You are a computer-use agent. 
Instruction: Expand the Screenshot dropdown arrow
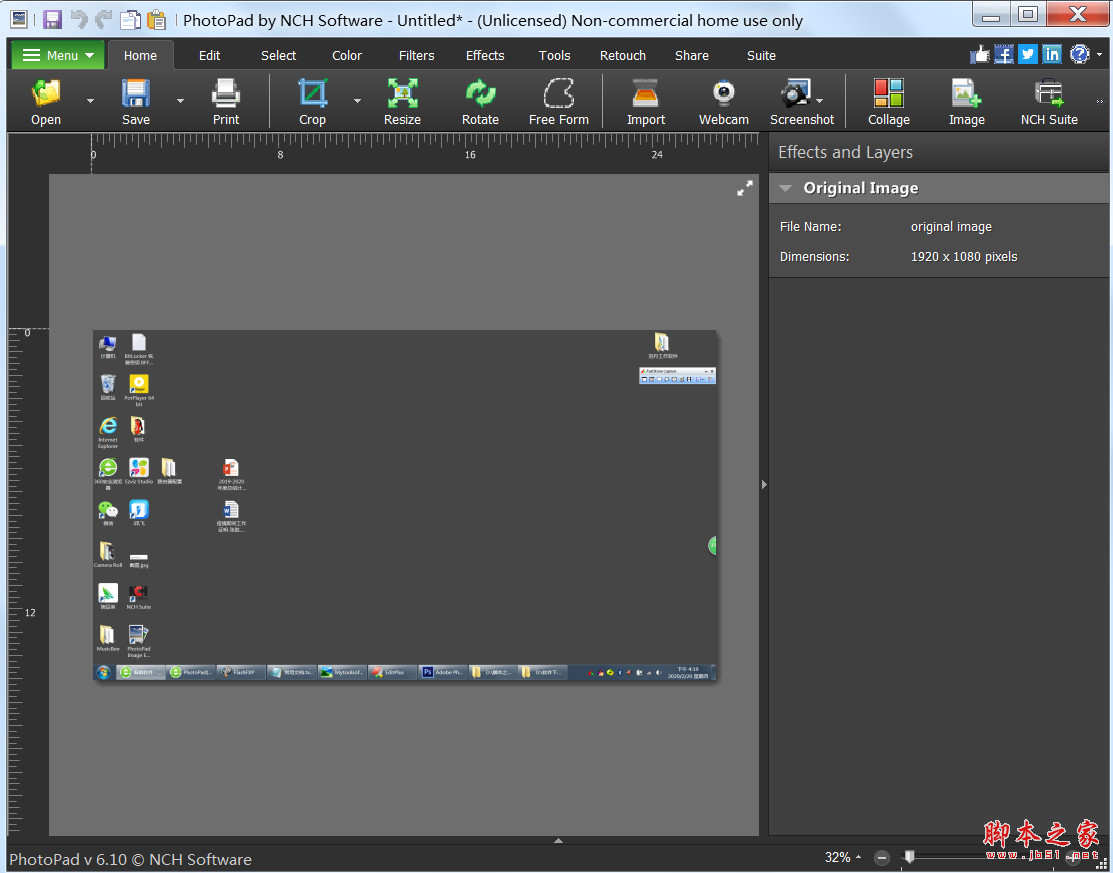coord(820,101)
